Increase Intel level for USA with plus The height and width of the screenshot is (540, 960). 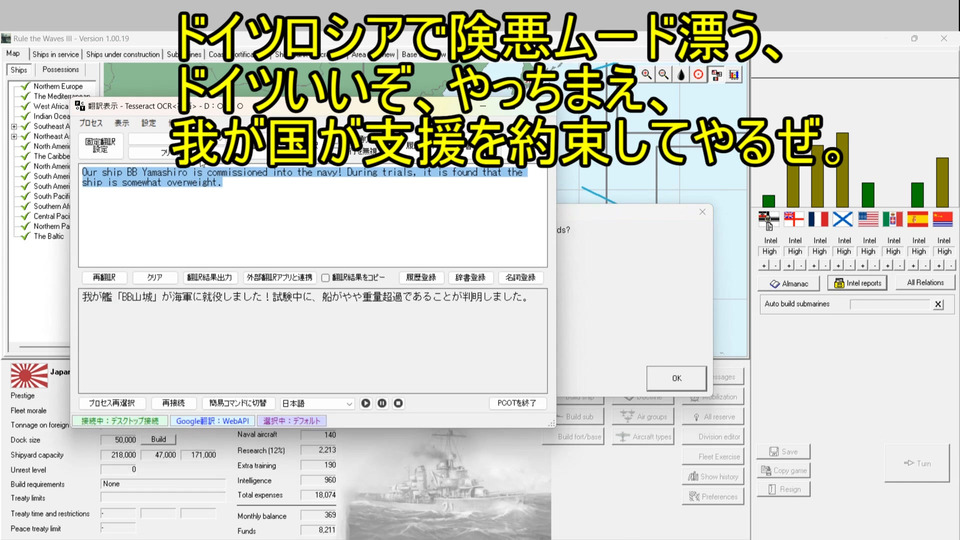863,266
